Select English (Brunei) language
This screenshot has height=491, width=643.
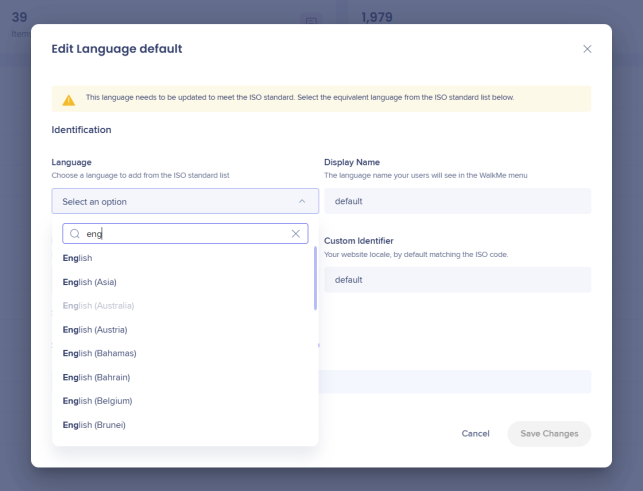(94, 425)
